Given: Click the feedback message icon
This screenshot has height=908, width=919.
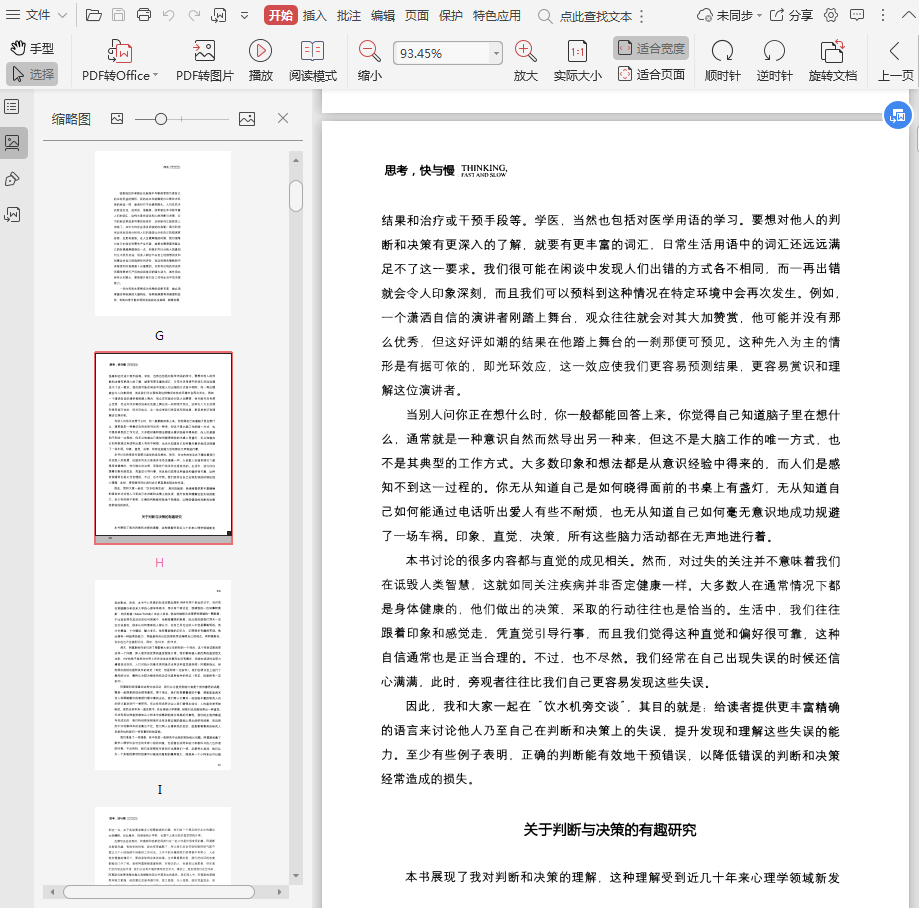Looking at the screenshot, I should coord(857,15).
